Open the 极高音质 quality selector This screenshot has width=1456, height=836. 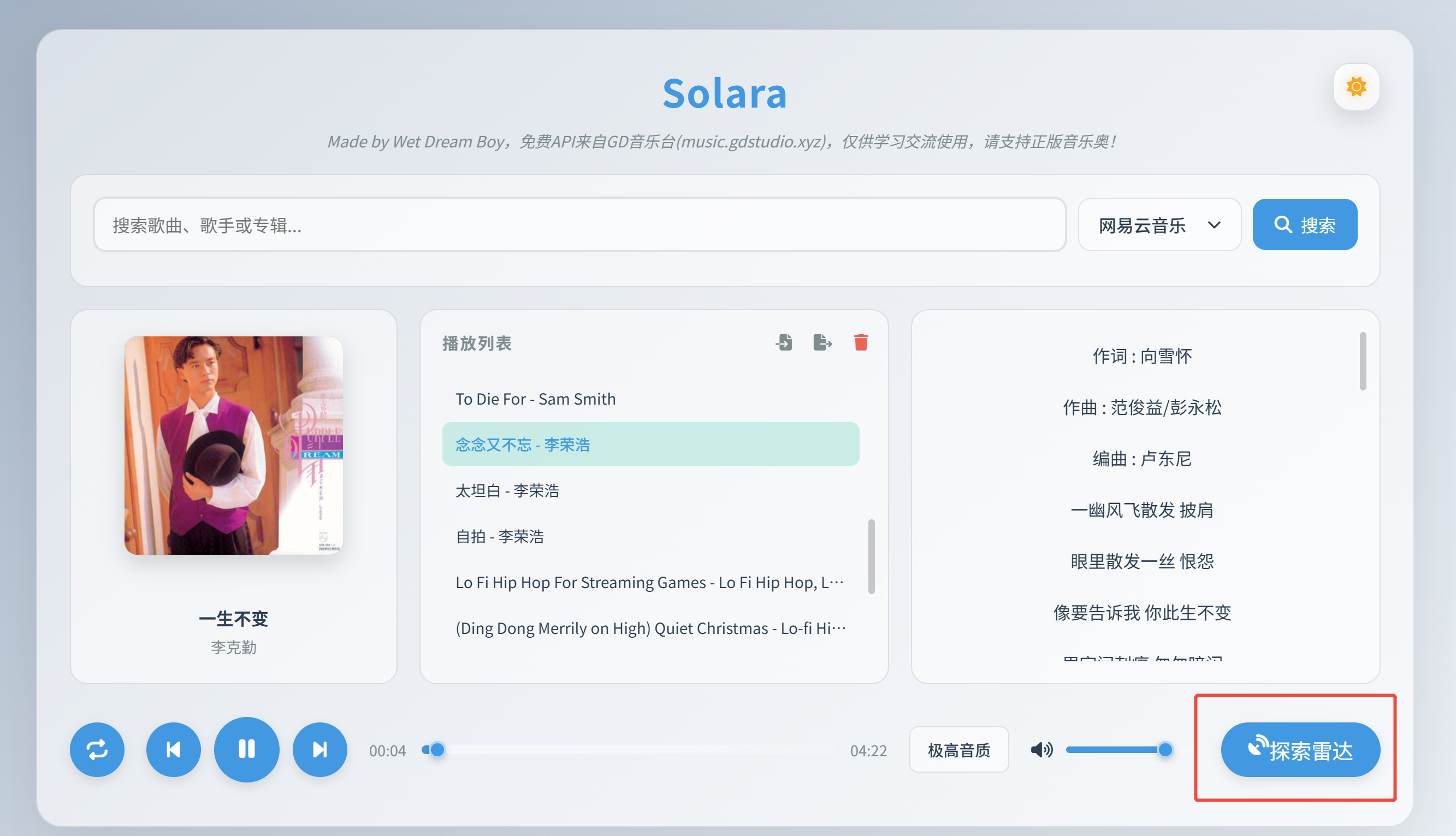pos(959,750)
